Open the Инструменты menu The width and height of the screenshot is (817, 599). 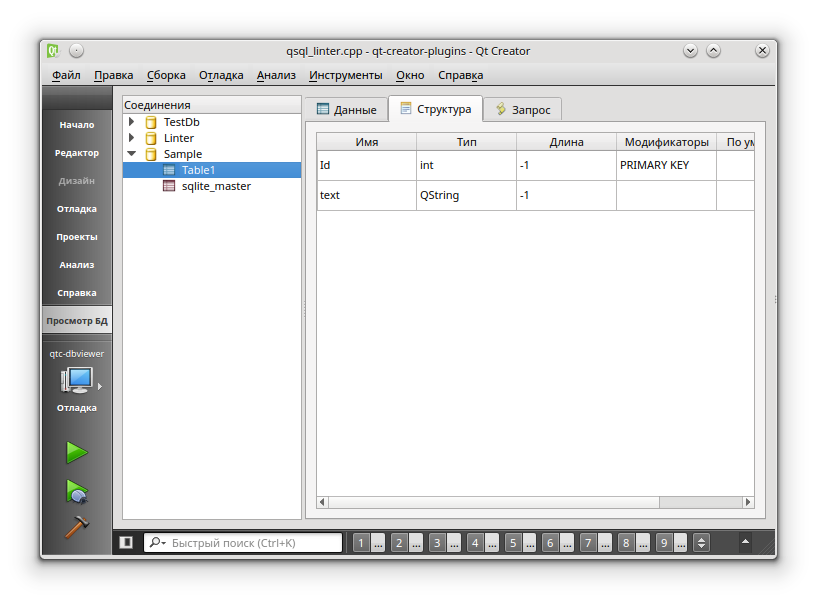click(345, 75)
